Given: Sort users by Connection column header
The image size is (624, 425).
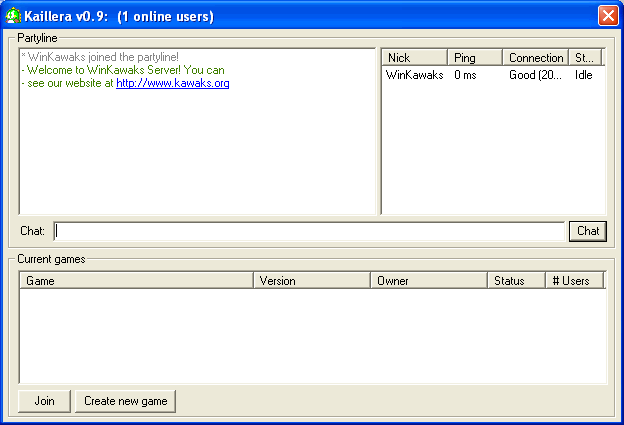Looking at the screenshot, I should (x=535, y=58).
